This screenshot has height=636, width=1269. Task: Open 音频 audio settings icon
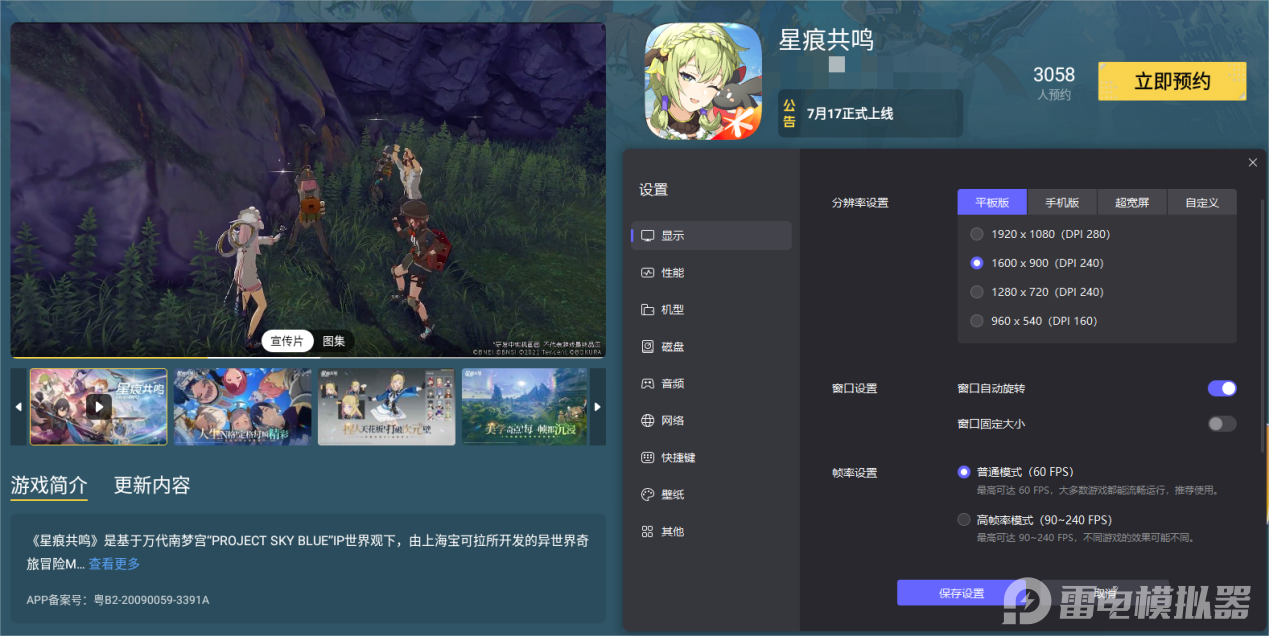648,384
